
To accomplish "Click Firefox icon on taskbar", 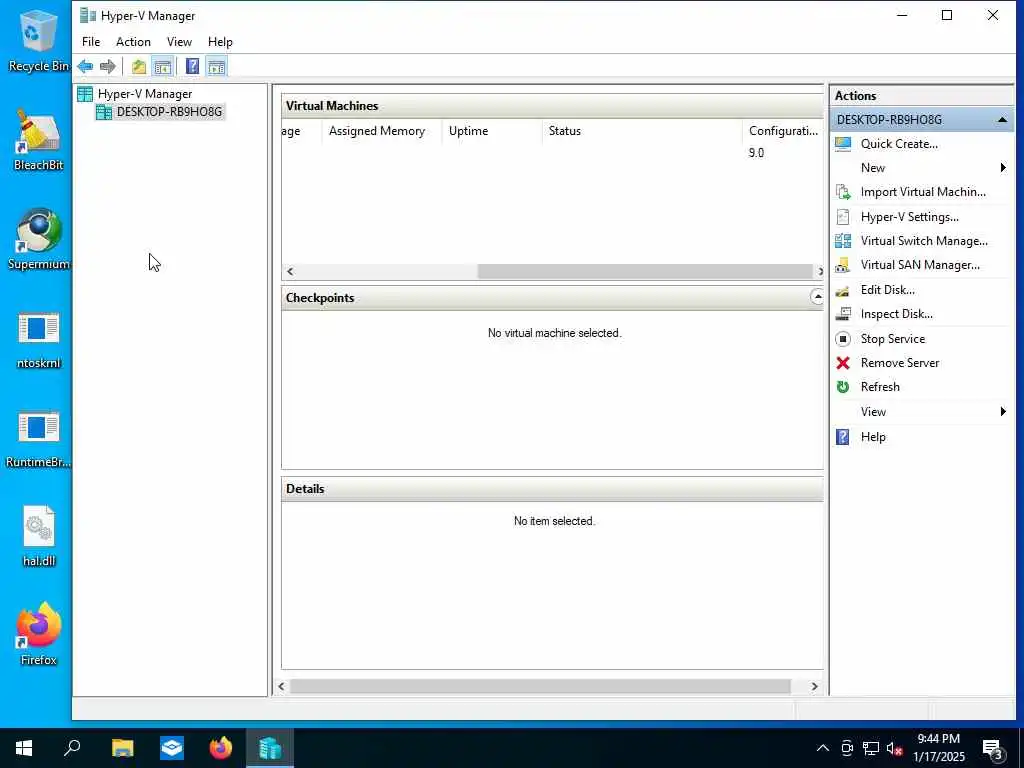I will 221,748.
